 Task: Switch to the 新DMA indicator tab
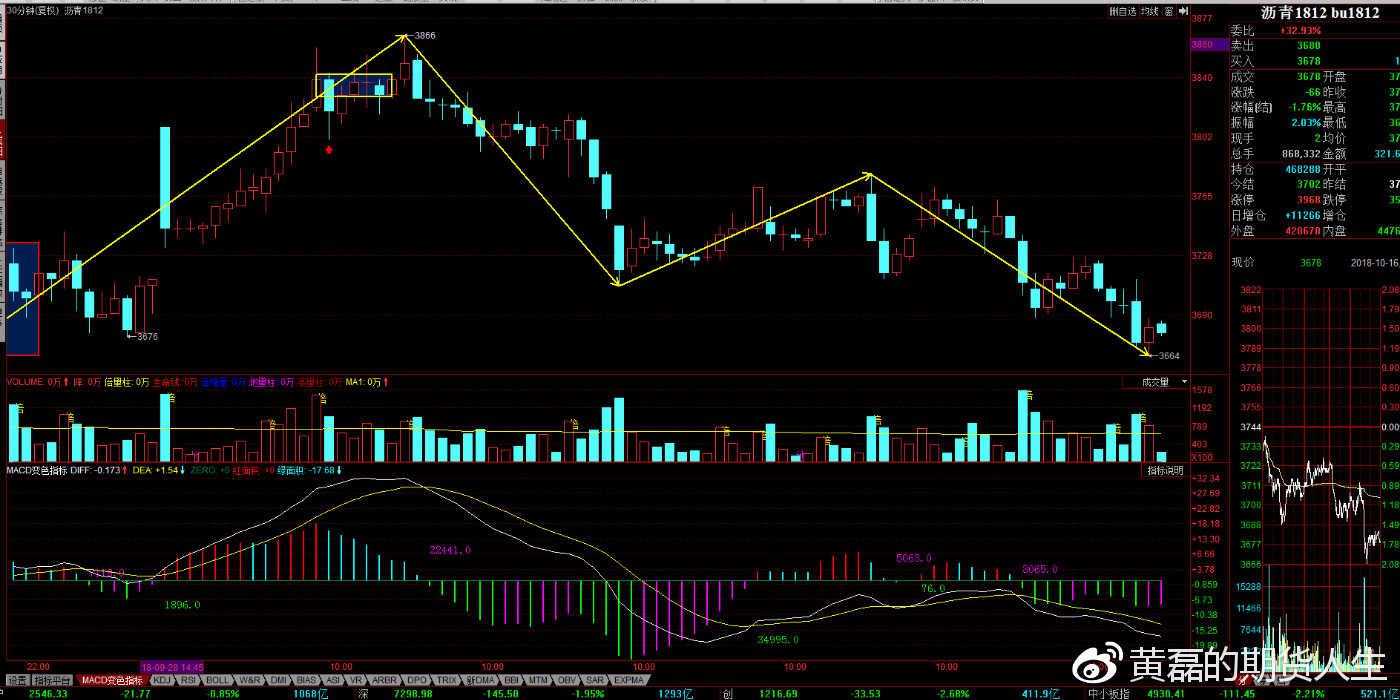[x=481, y=680]
